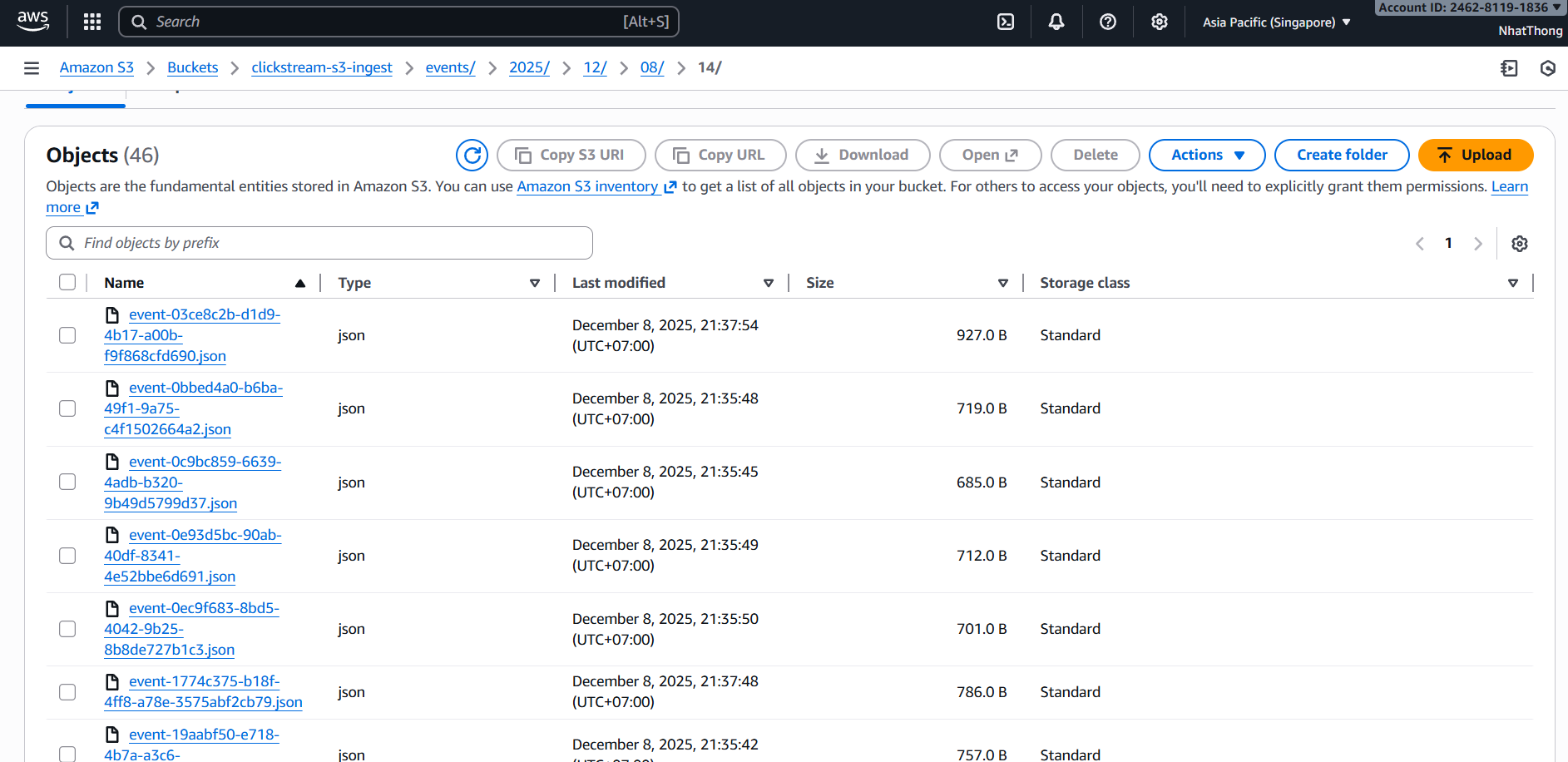Launch CloudShell from the top bar
This screenshot has height=762, width=1568.
point(1006,22)
